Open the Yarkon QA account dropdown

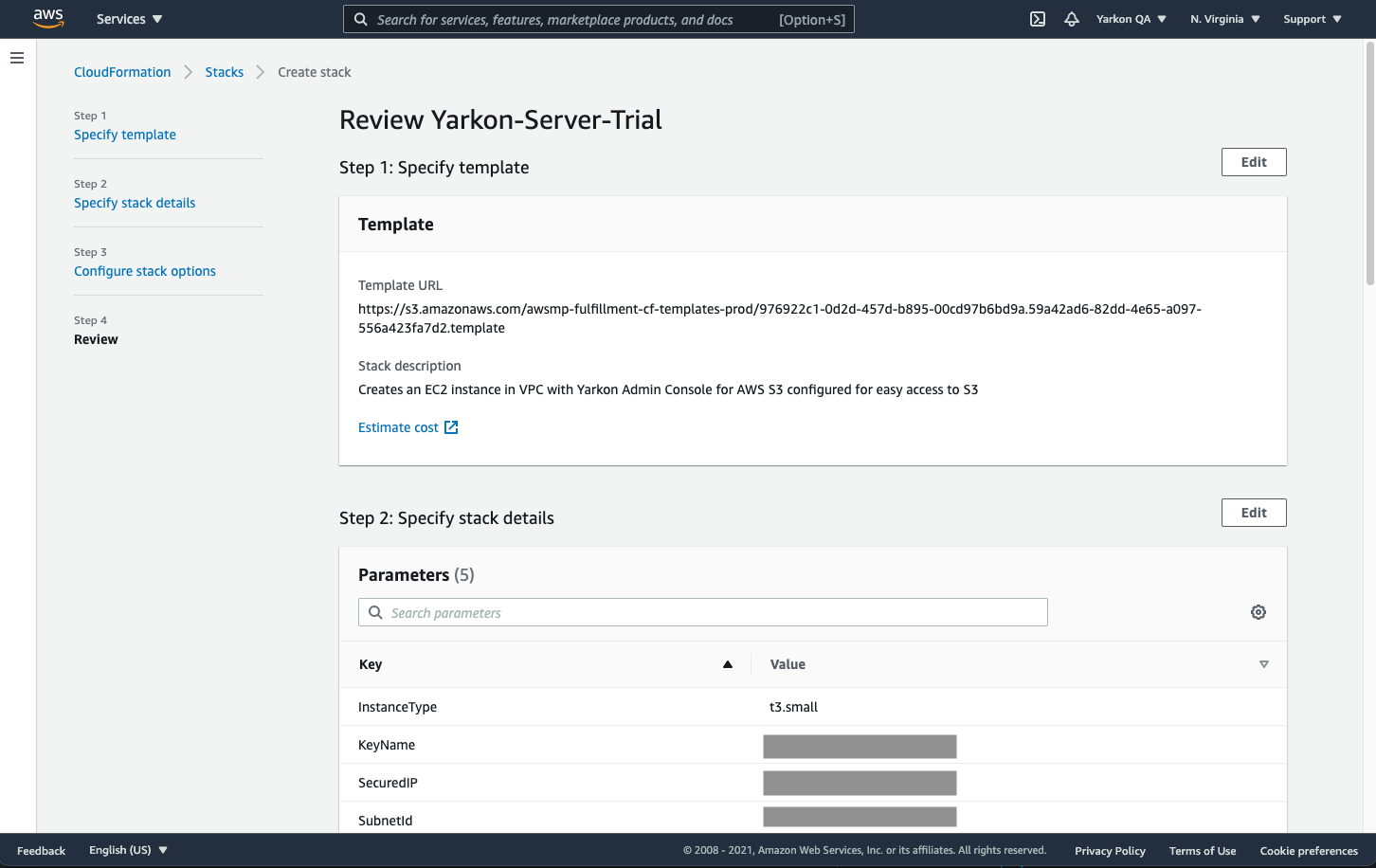(x=1131, y=19)
